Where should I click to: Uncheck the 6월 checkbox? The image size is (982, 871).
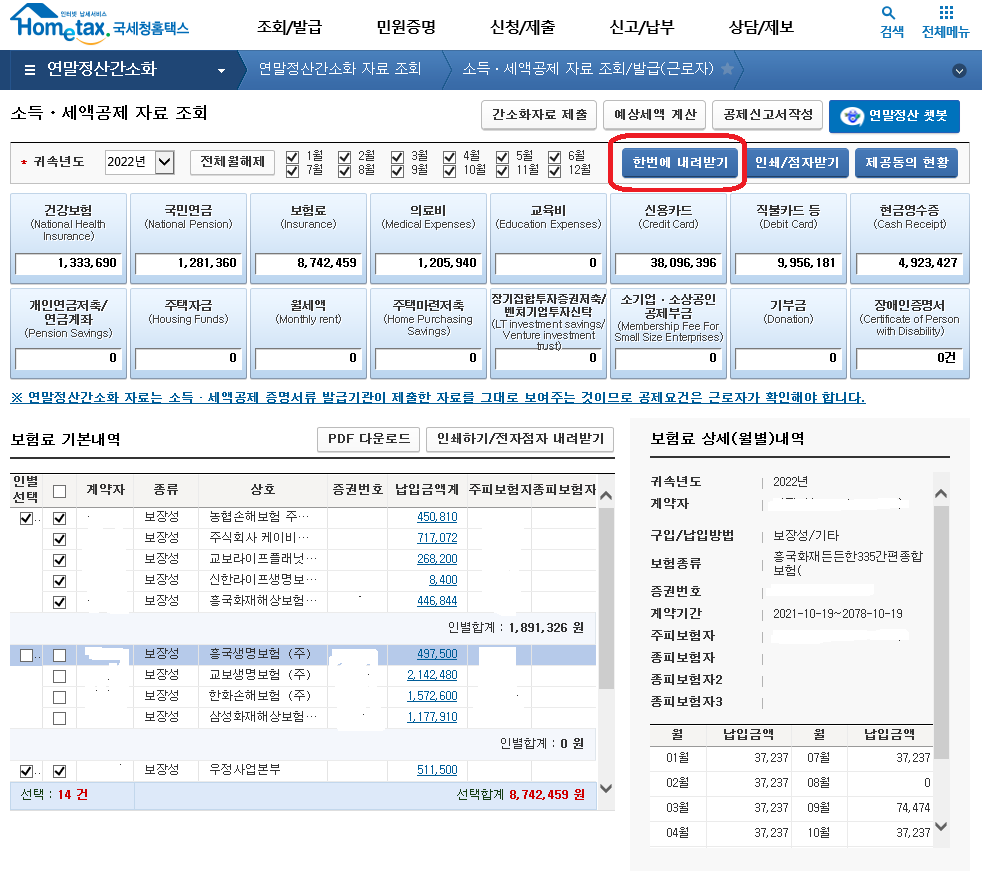[554, 157]
